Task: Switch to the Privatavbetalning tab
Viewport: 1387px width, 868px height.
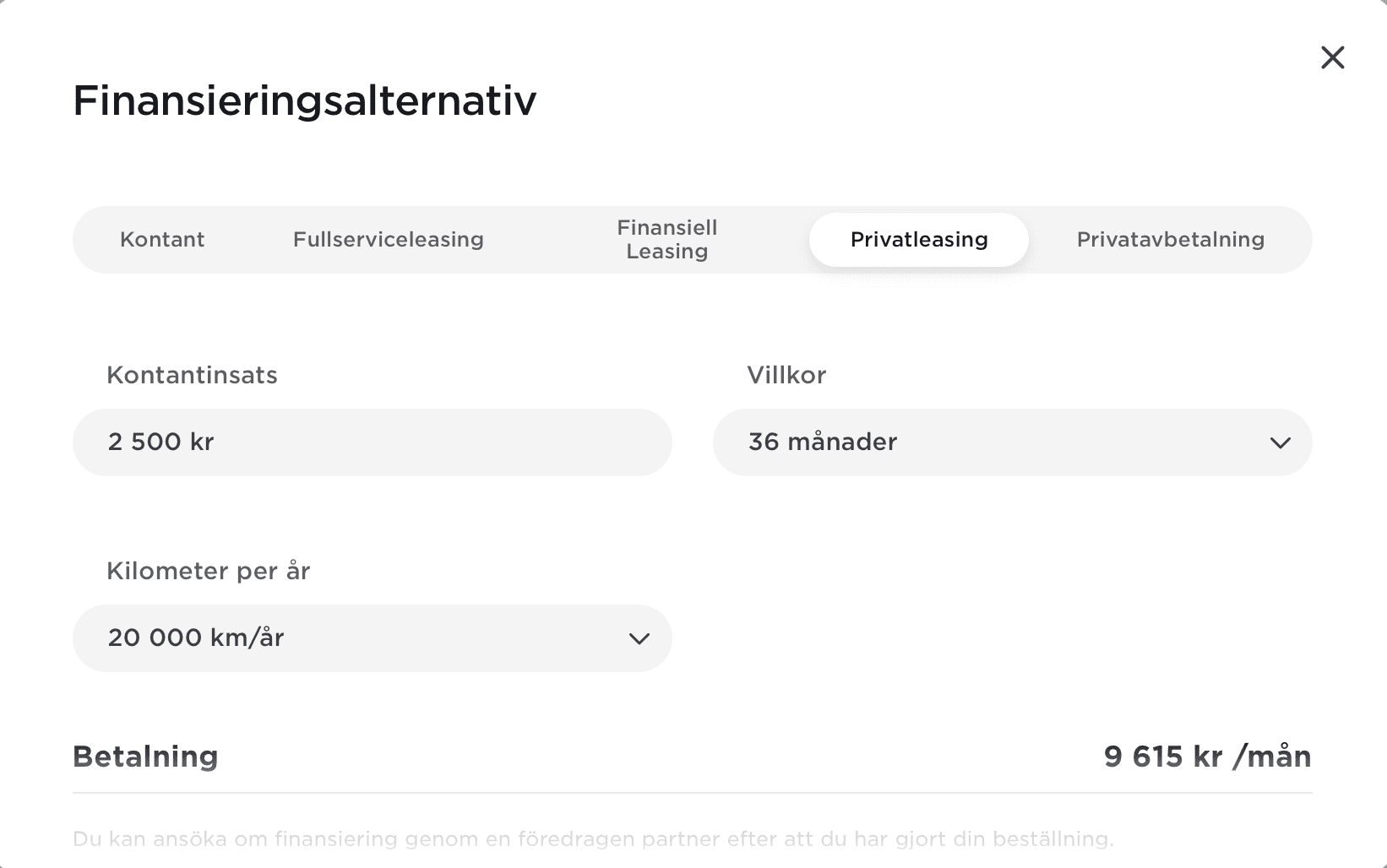Action: tap(1170, 240)
